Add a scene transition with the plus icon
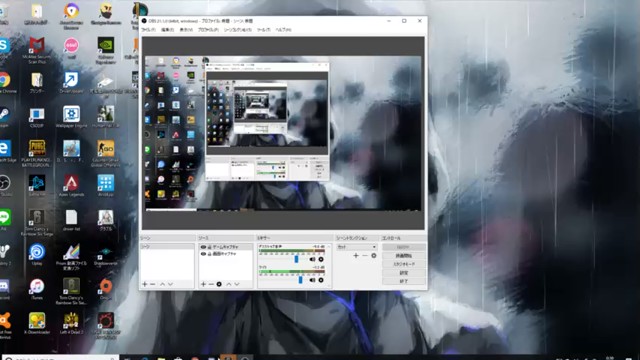640x360 pixels. coord(356,256)
